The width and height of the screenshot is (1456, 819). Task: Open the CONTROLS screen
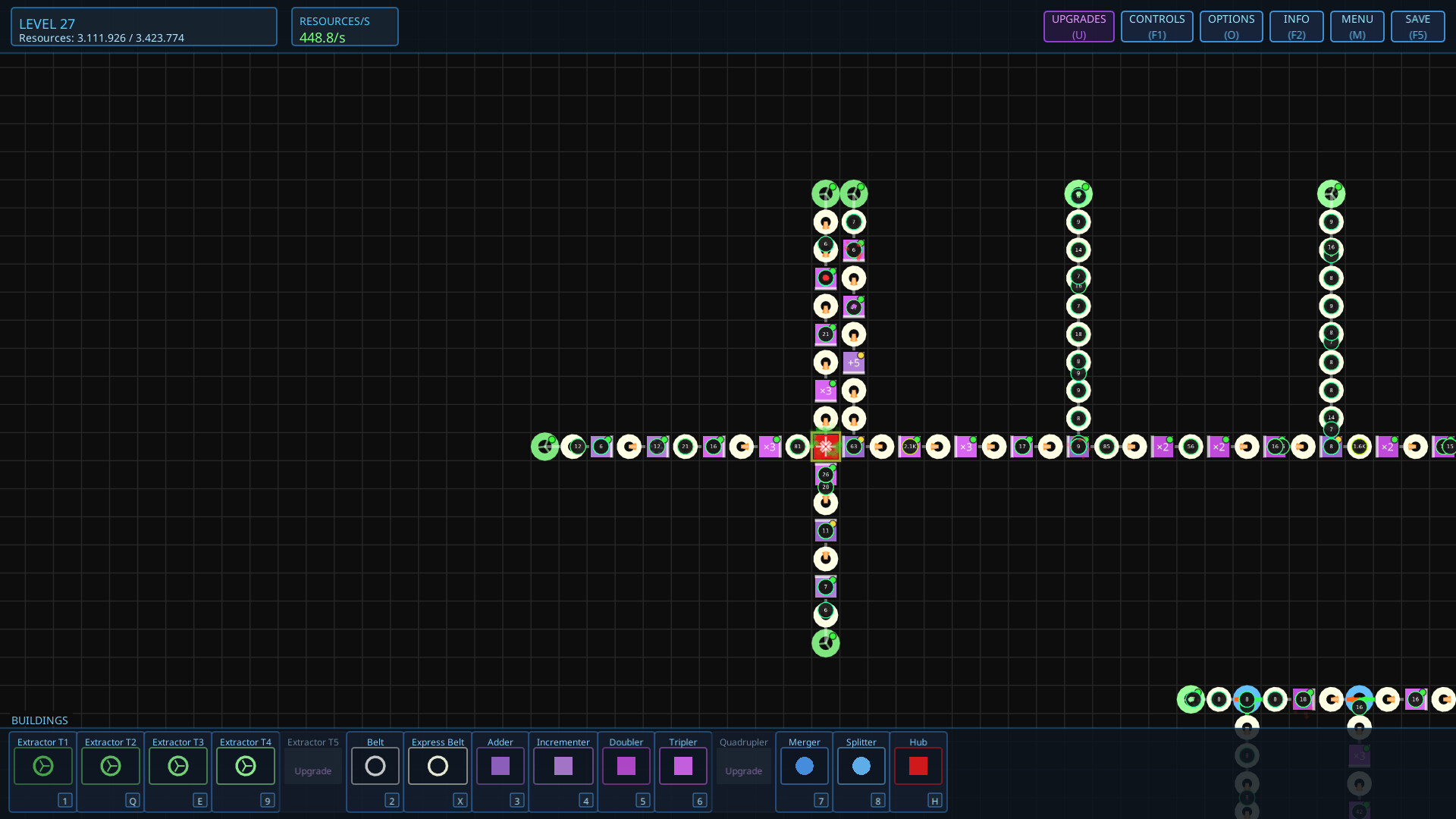click(x=1156, y=26)
